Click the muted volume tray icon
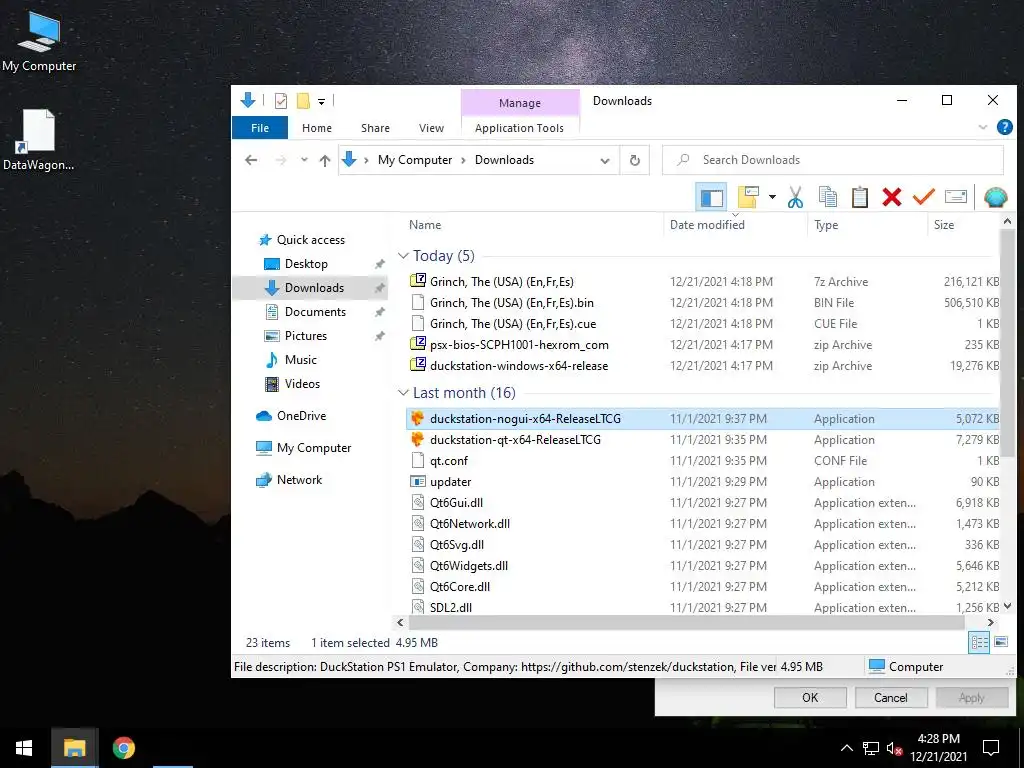Image resolution: width=1024 pixels, height=768 pixels. (894, 748)
